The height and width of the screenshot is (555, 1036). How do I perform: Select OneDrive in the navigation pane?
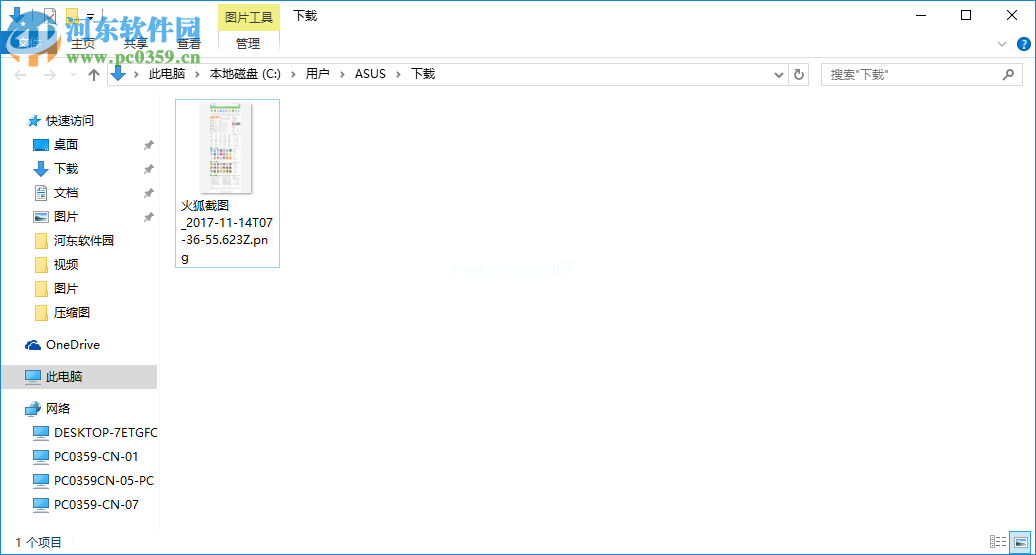72,345
